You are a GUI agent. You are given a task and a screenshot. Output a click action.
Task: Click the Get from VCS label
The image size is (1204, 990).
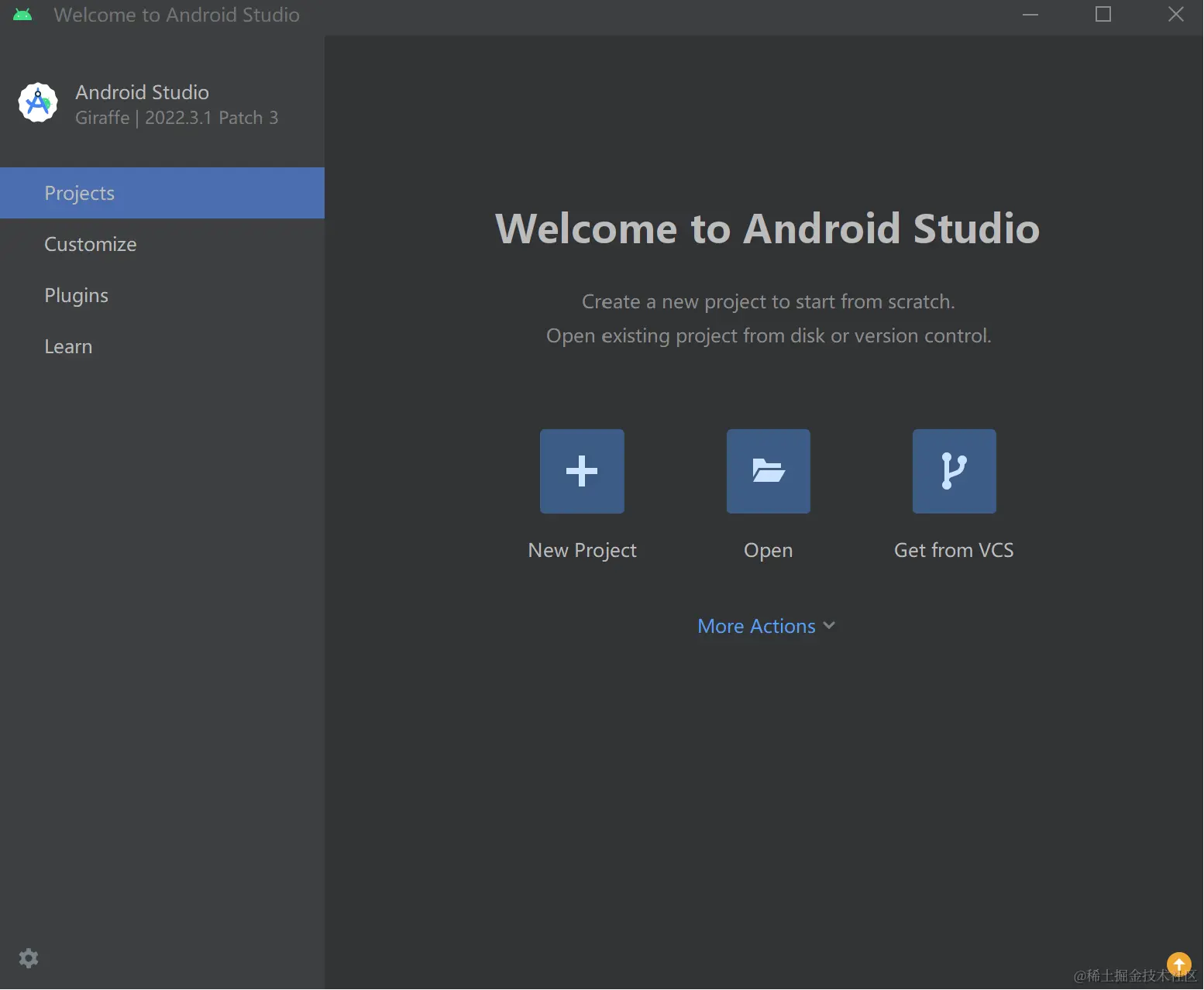click(x=954, y=550)
